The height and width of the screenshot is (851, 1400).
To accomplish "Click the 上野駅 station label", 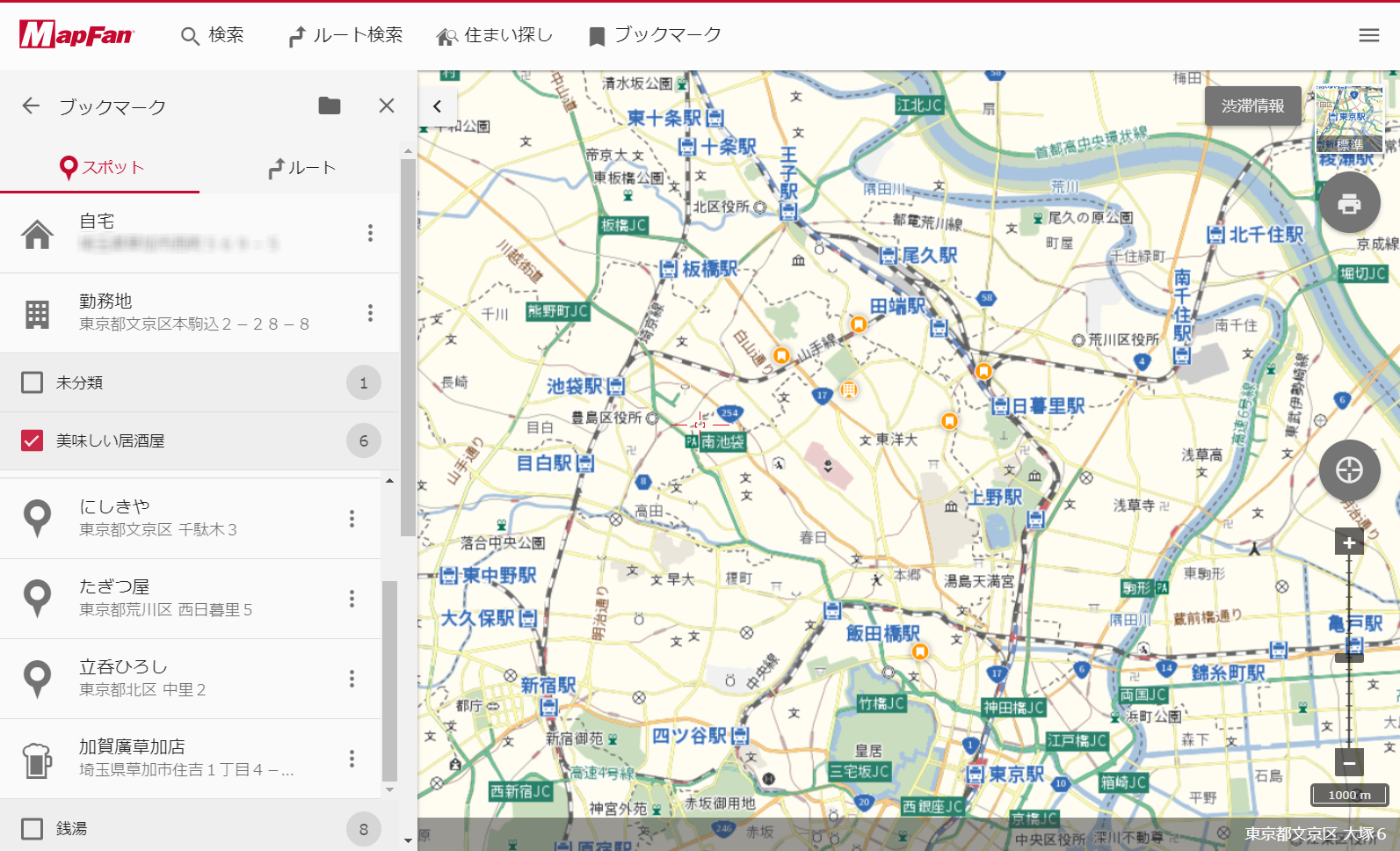I will click(x=995, y=497).
